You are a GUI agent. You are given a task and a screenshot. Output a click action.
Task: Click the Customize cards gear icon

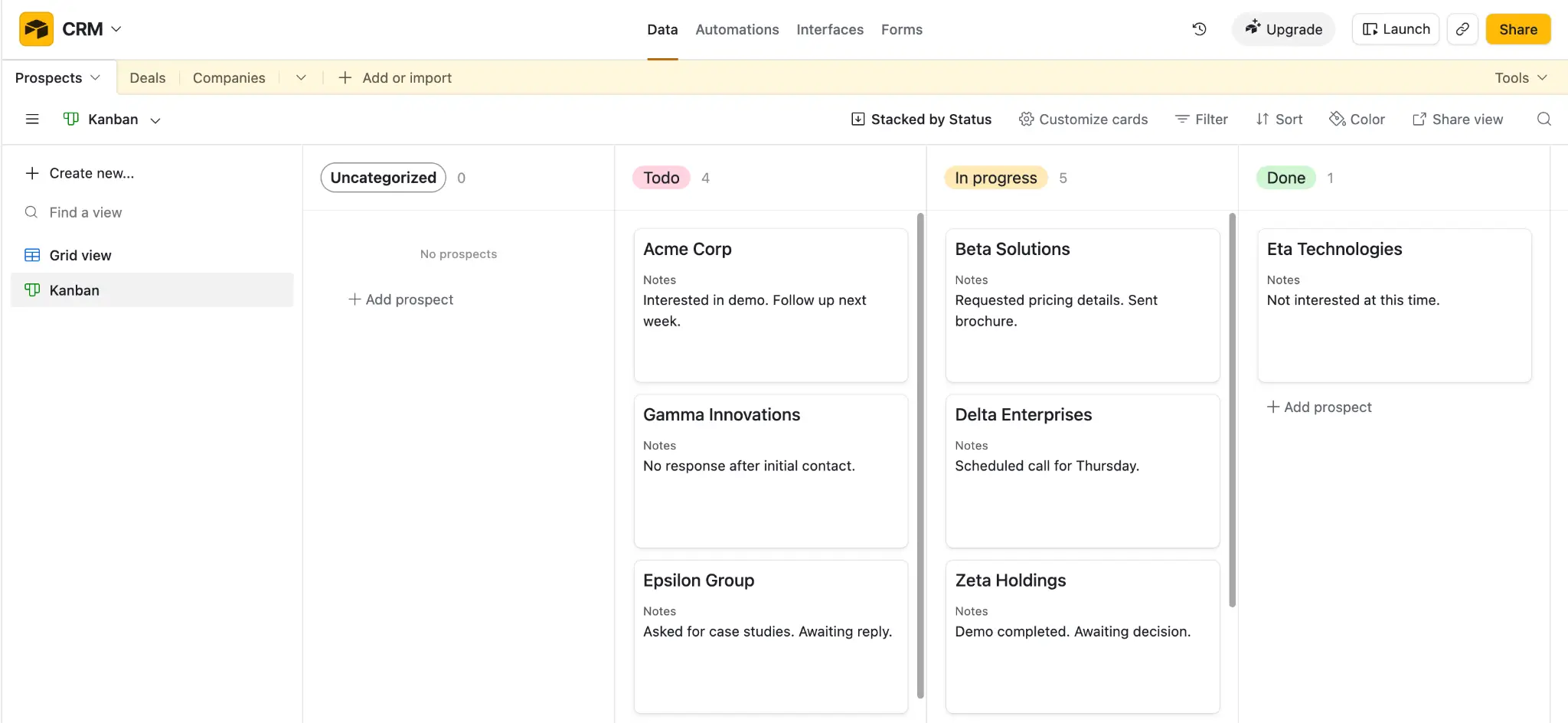1026,119
